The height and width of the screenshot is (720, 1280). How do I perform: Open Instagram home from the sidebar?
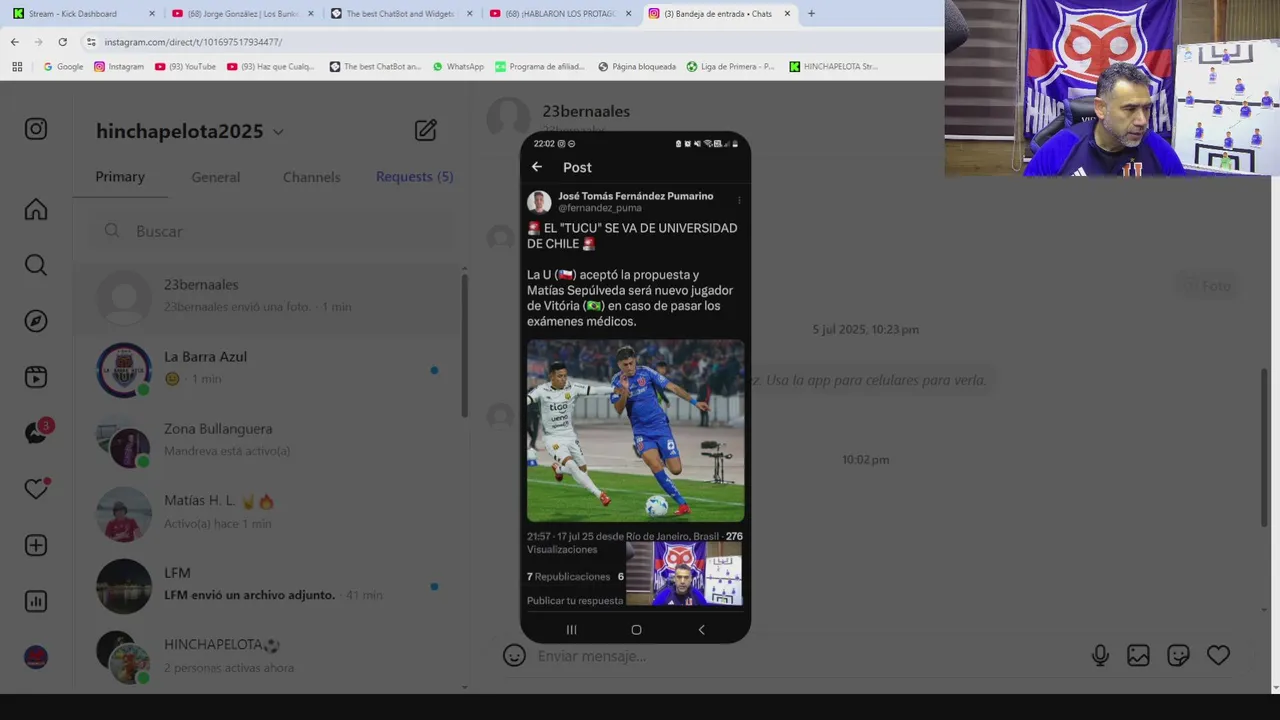(36, 209)
